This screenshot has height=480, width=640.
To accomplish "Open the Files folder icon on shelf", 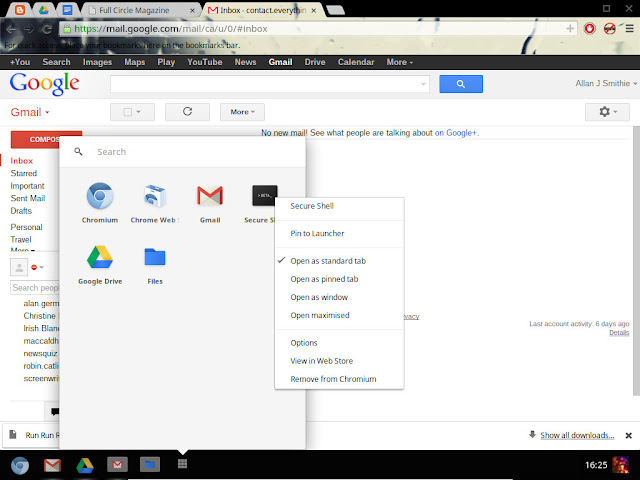I will point(150,464).
